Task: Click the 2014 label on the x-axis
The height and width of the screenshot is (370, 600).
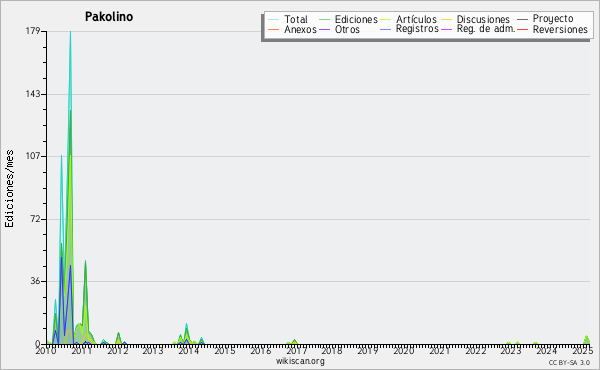Action: click(x=188, y=350)
